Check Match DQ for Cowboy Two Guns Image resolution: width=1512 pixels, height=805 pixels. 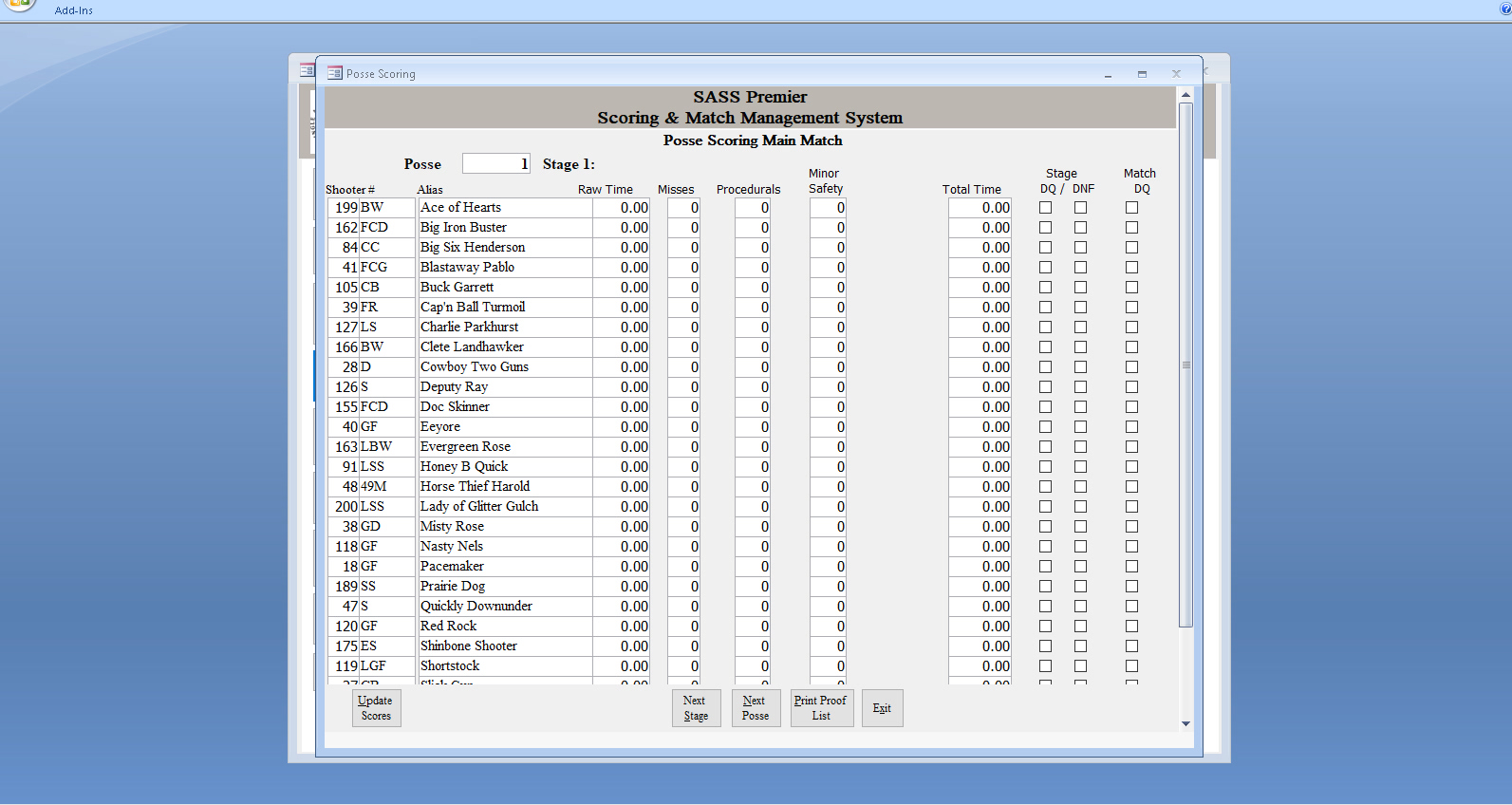click(1131, 367)
